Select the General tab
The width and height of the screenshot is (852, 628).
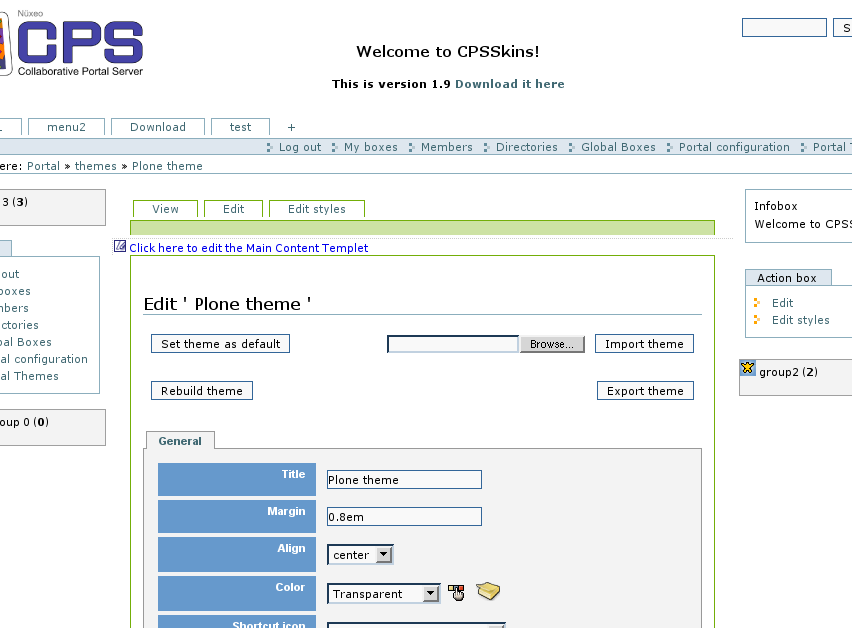(180, 441)
